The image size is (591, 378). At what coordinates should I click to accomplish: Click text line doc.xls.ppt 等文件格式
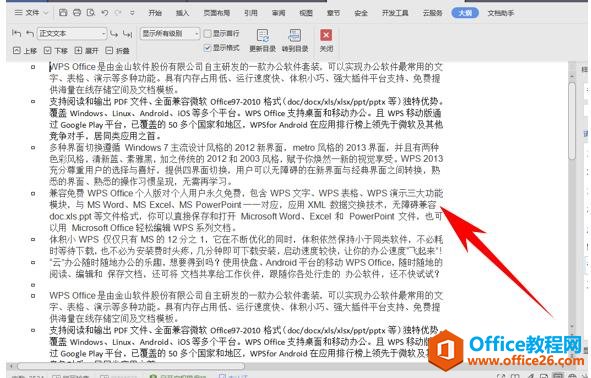pyautogui.click(x=246, y=216)
